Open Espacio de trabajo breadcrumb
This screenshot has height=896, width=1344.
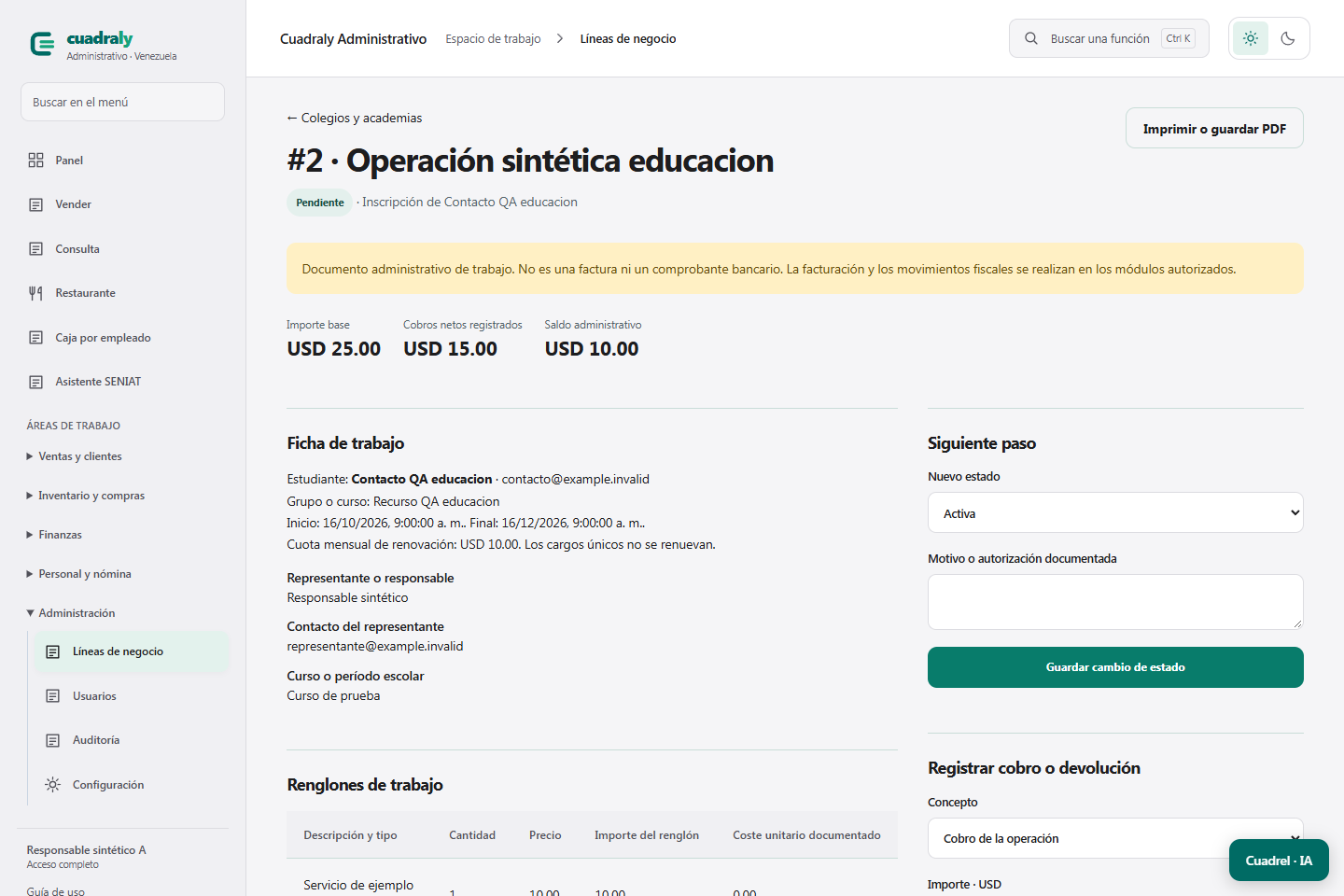click(x=493, y=38)
